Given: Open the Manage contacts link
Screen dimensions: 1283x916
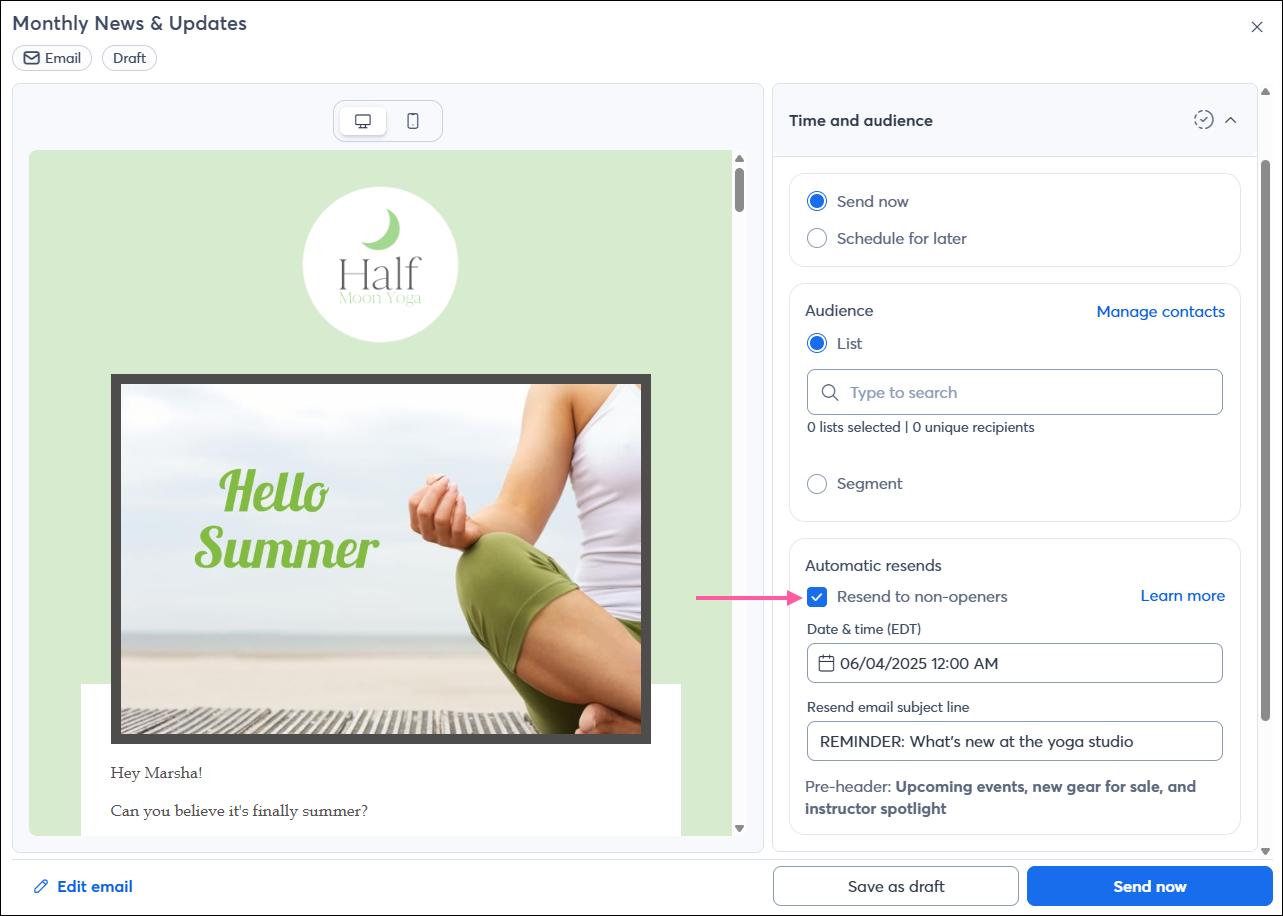Looking at the screenshot, I should pyautogui.click(x=1161, y=312).
